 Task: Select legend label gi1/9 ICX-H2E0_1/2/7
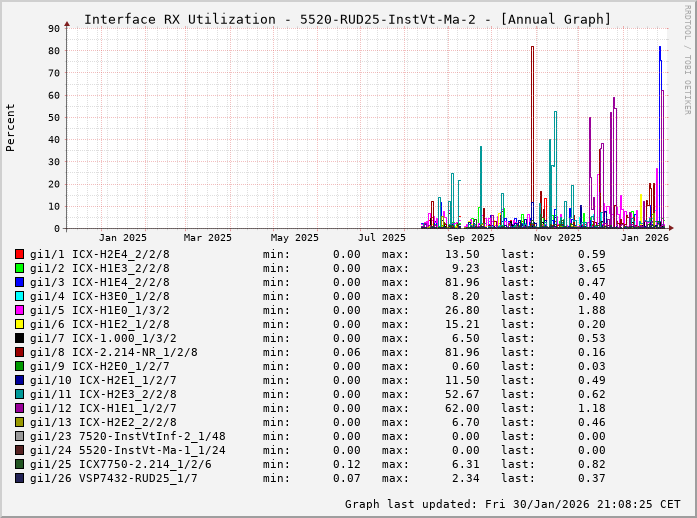coord(100,366)
